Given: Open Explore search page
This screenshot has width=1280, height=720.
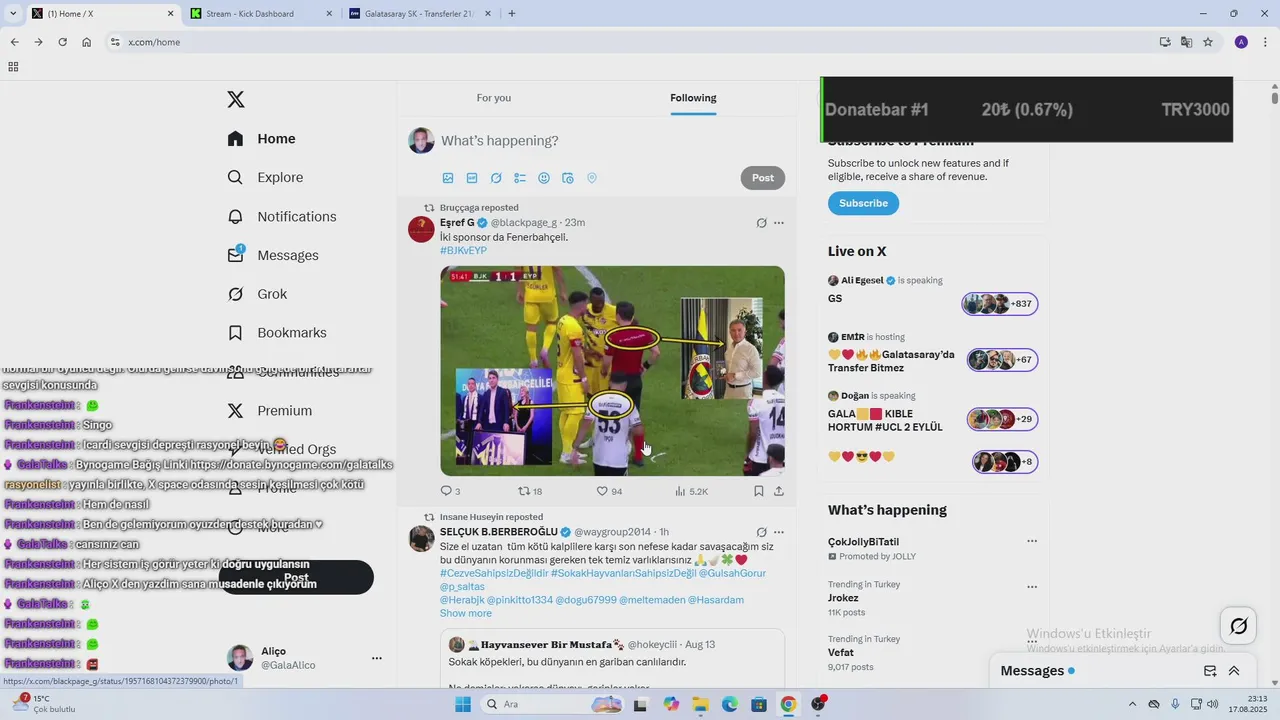Looking at the screenshot, I should [265, 177].
